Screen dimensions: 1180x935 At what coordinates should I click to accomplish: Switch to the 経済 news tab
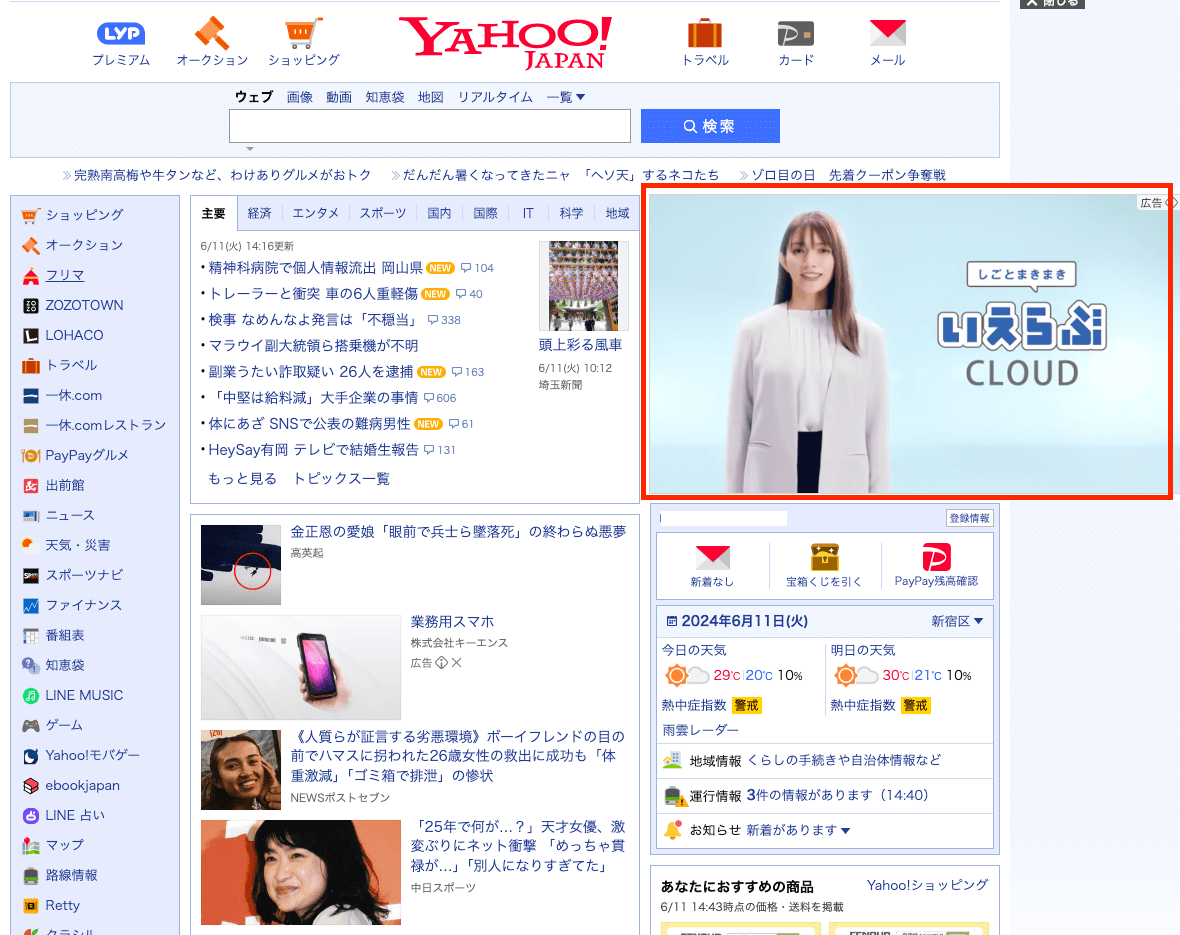pos(260,213)
